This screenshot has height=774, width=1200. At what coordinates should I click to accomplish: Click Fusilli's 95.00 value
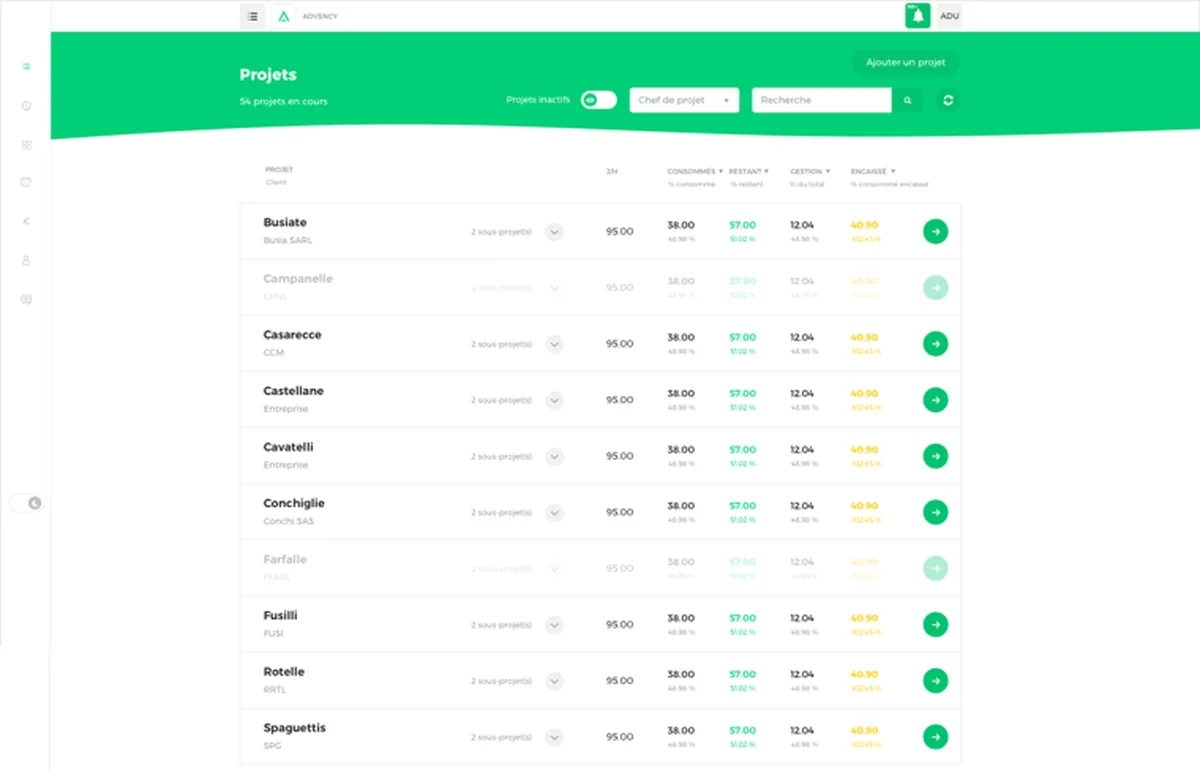point(620,625)
